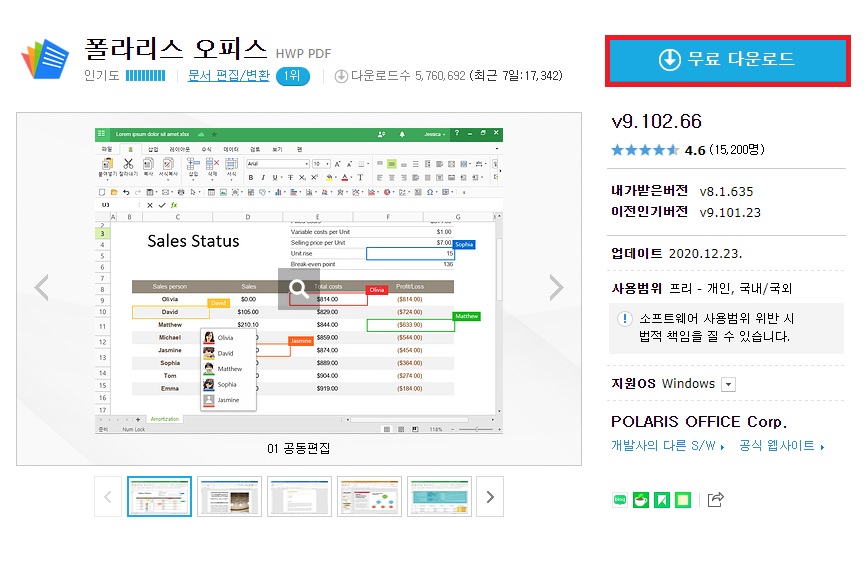Click the exclamation info icon

(625, 319)
